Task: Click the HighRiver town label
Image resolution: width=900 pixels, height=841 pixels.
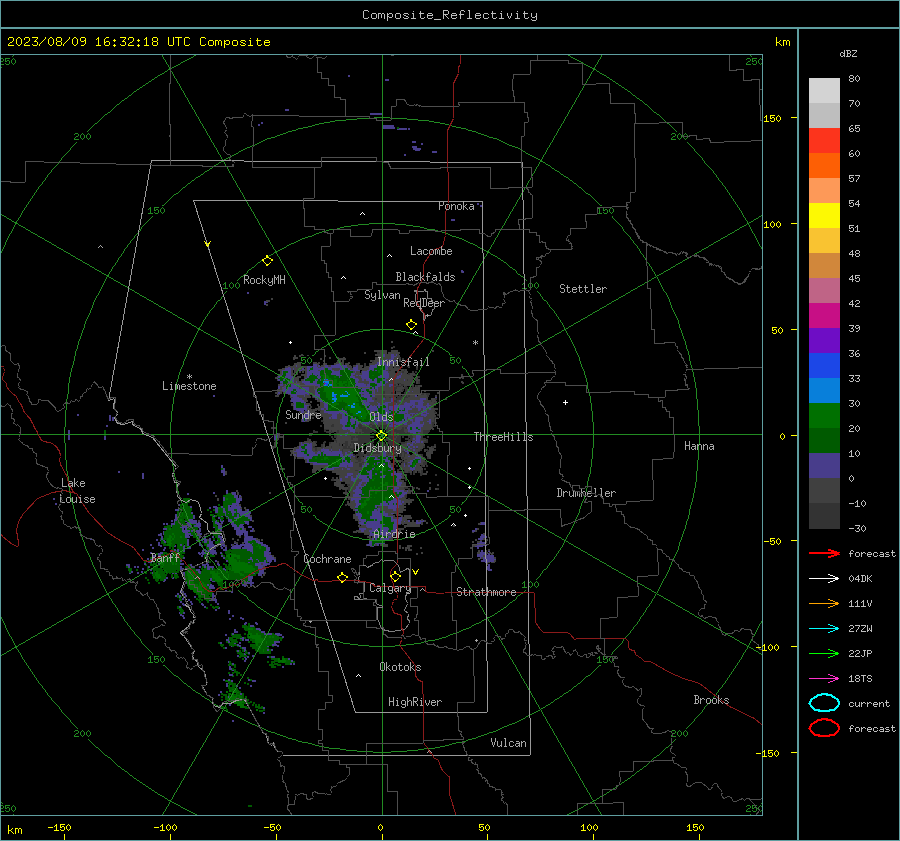Action: point(415,702)
